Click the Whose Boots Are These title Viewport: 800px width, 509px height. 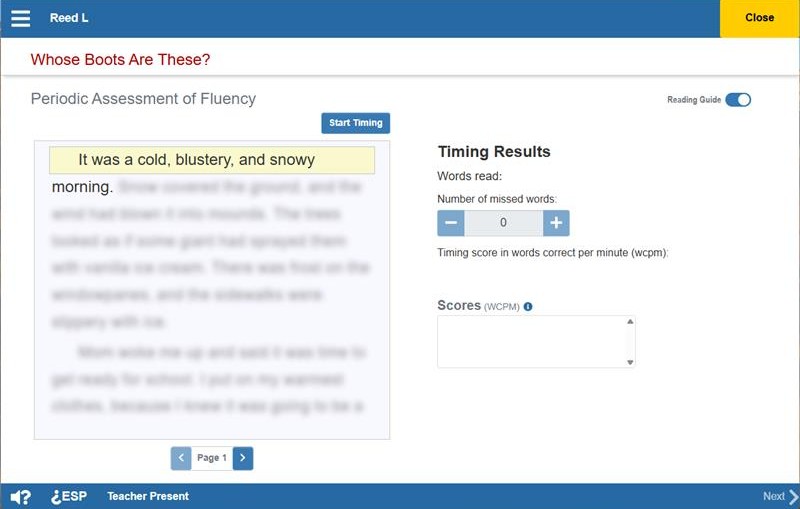click(x=120, y=60)
